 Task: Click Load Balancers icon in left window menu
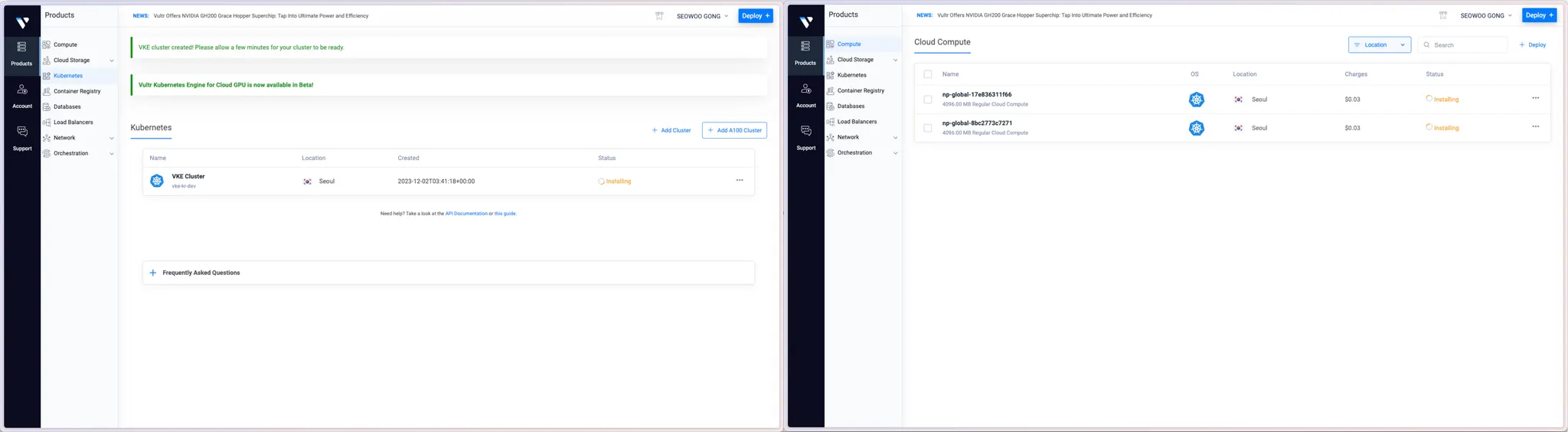point(47,122)
